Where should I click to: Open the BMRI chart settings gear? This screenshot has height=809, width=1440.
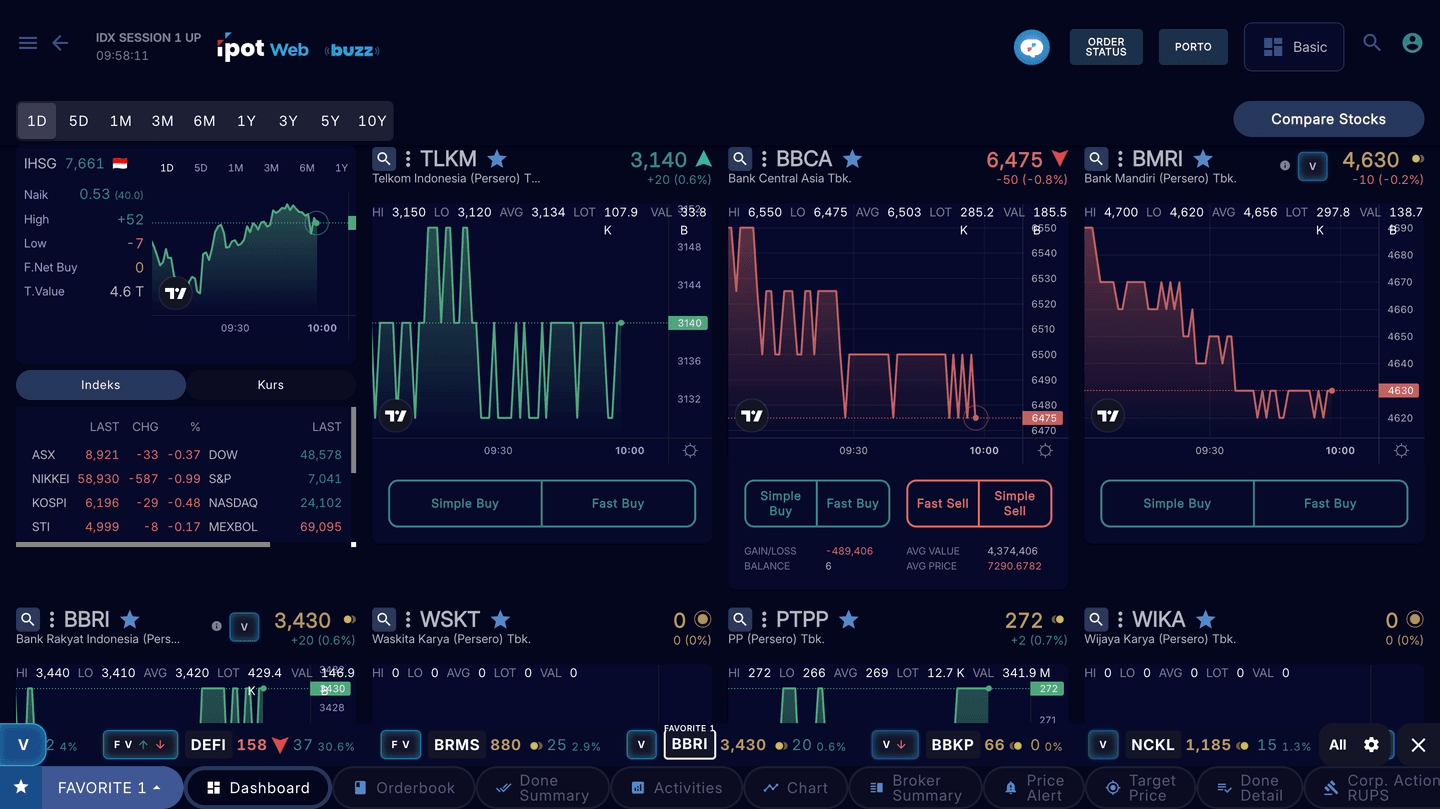click(1401, 451)
